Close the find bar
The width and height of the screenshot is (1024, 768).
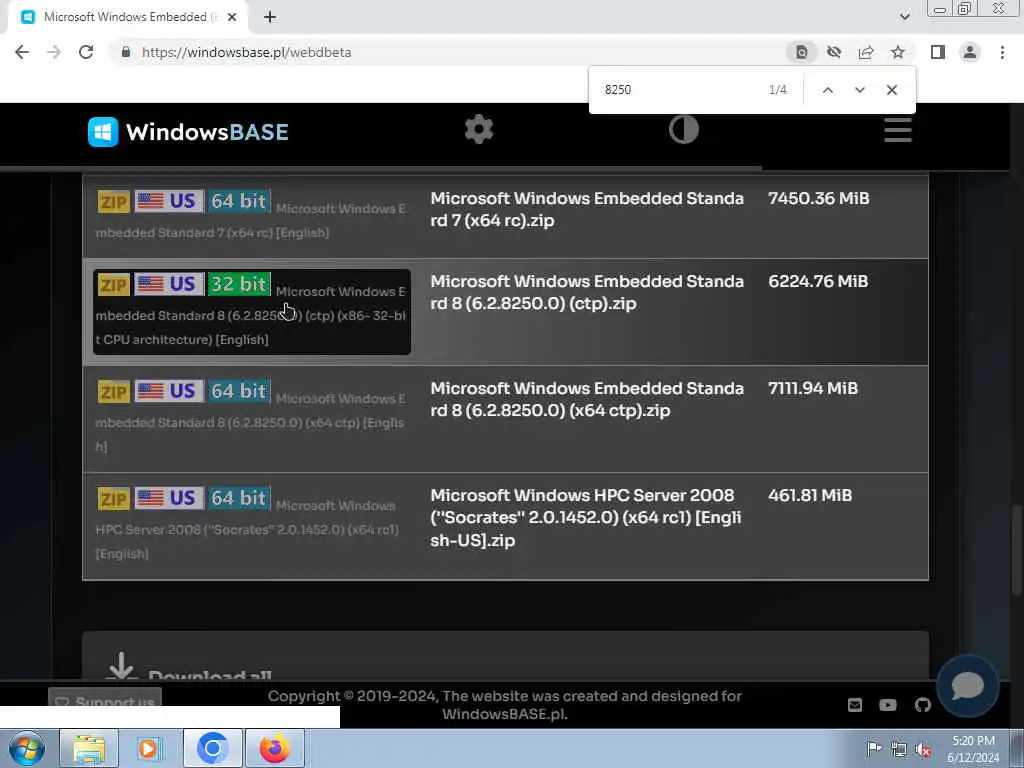pos(892,90)
